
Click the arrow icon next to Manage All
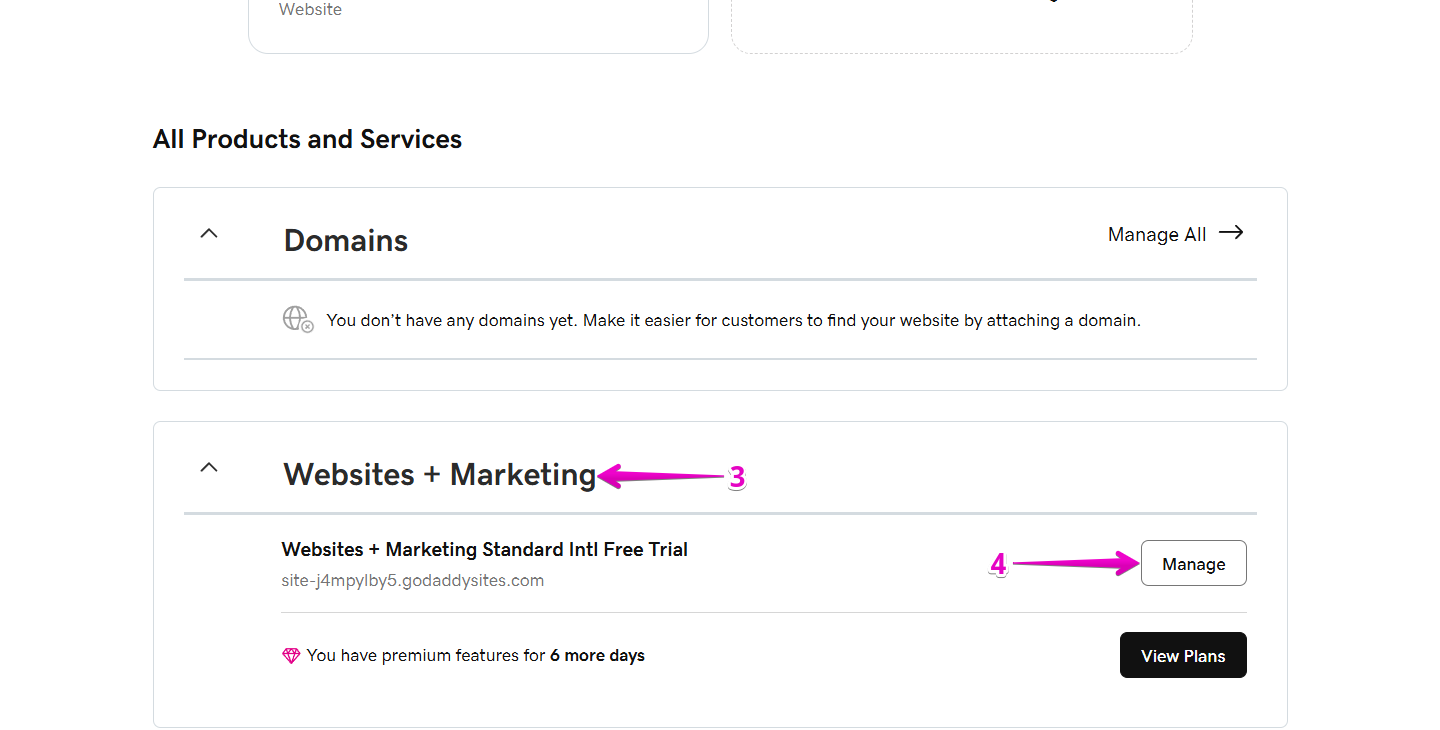tap(1232, 233)
